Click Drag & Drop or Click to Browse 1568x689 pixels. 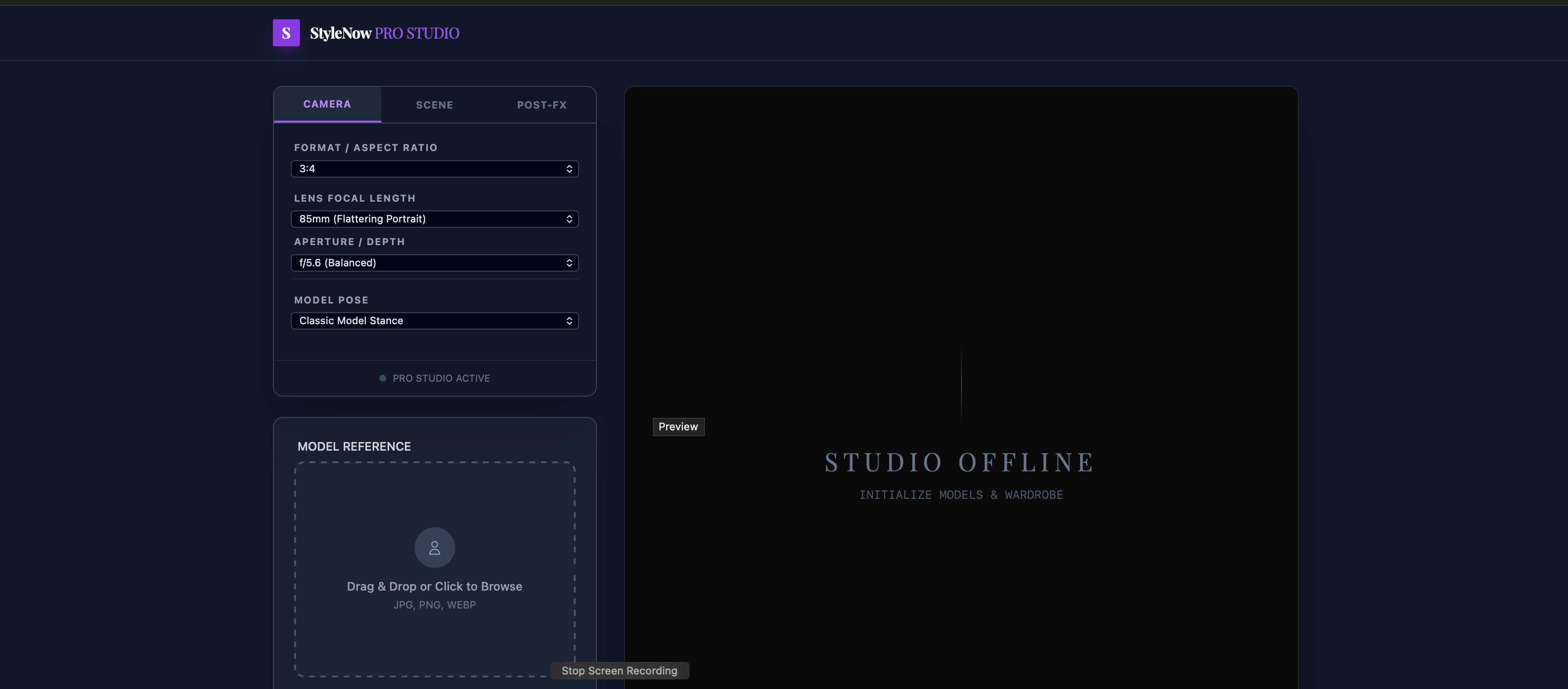pyautogui.click(x=434, y=586)
